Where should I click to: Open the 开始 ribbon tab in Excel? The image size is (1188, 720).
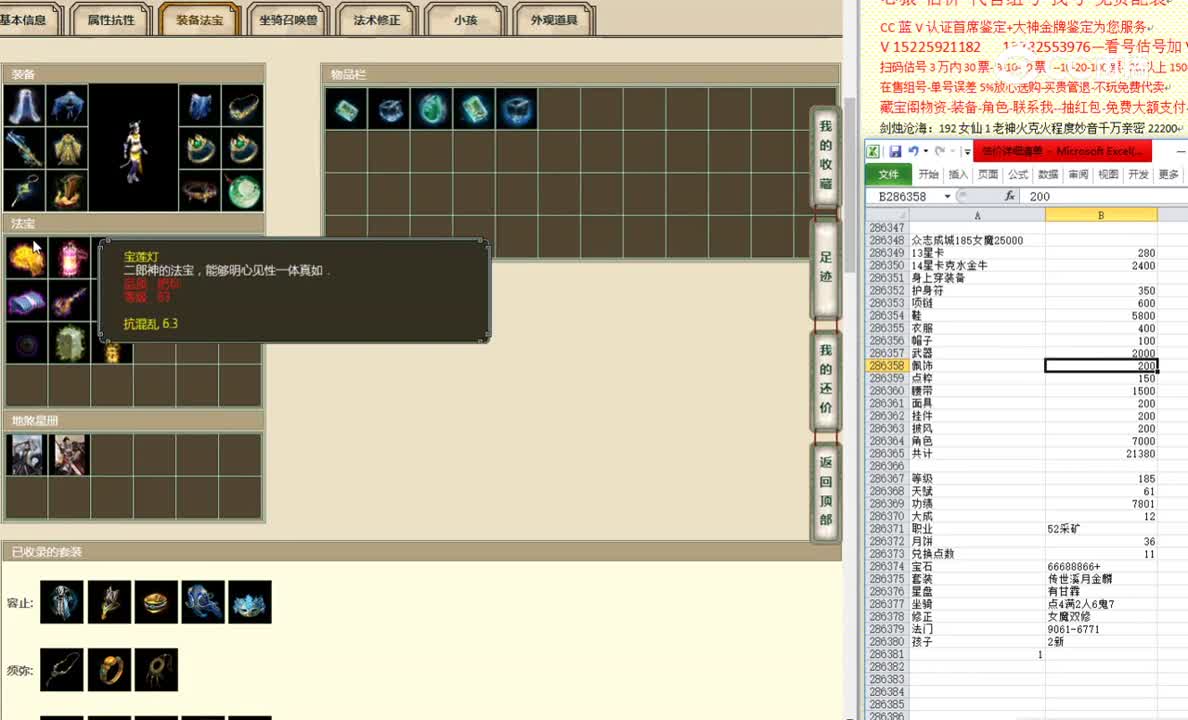[928, 174]
